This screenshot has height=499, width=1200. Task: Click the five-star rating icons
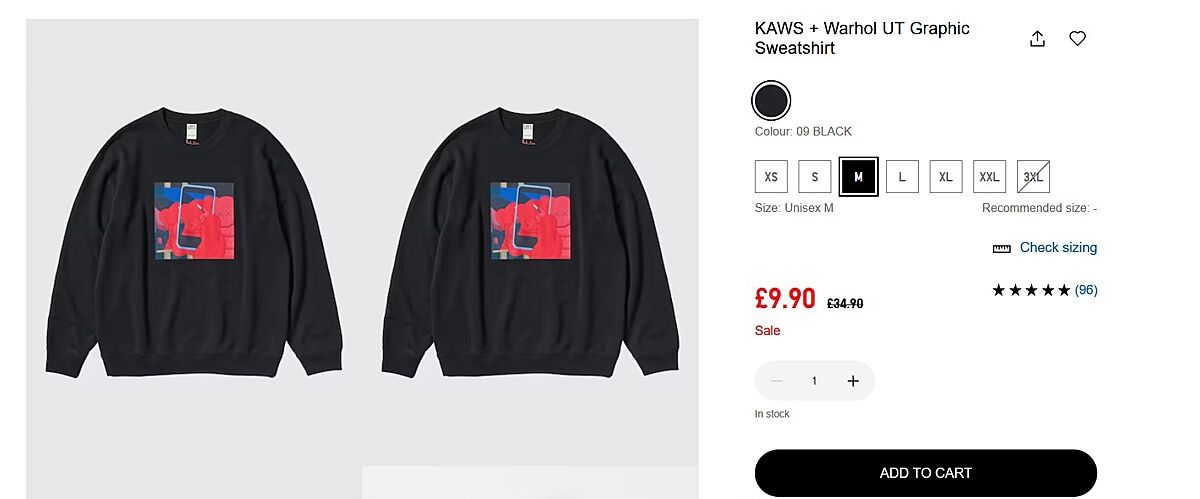tap(1031, 290)
